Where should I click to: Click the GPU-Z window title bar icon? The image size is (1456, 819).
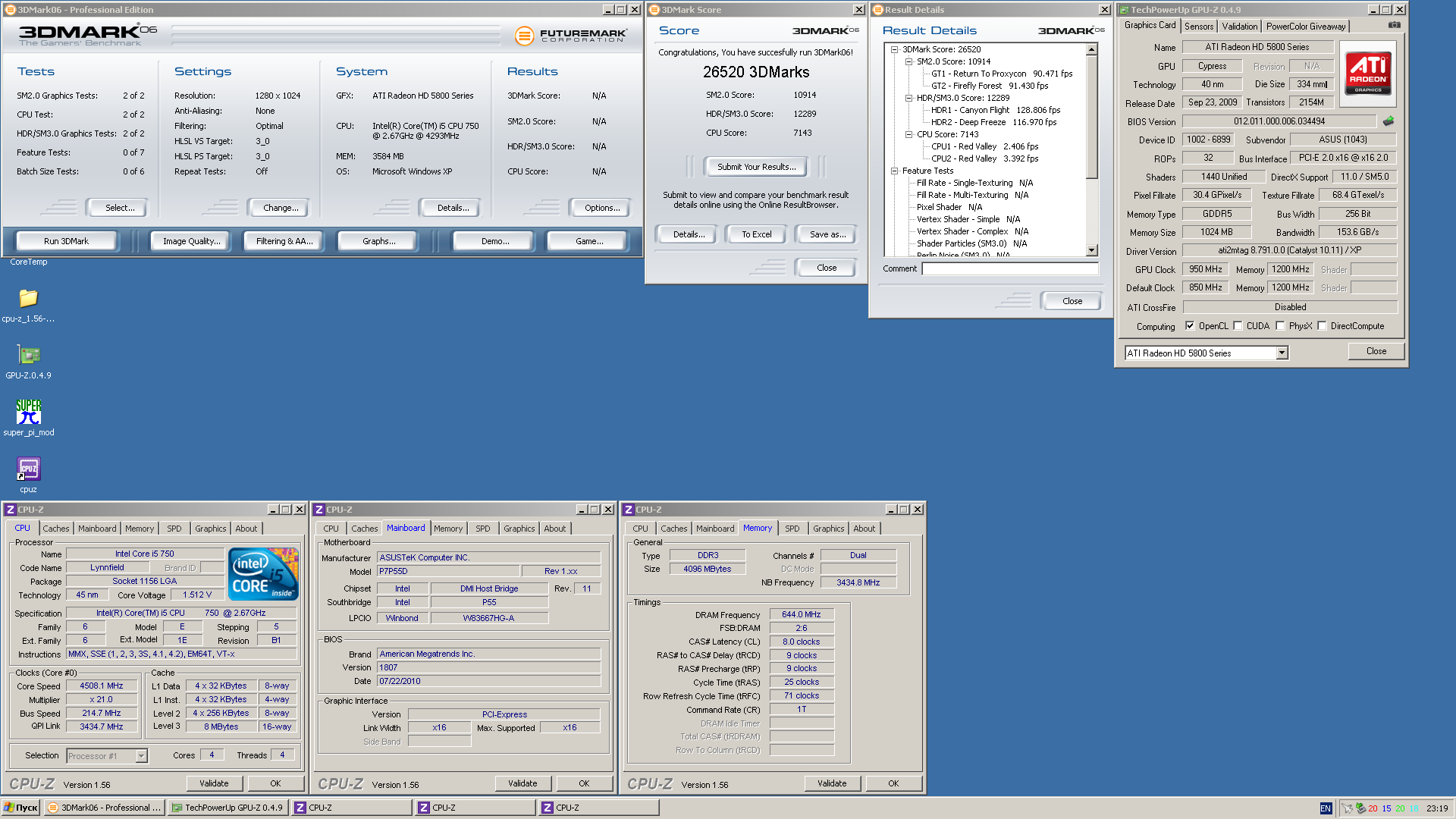click(1124, 10)
